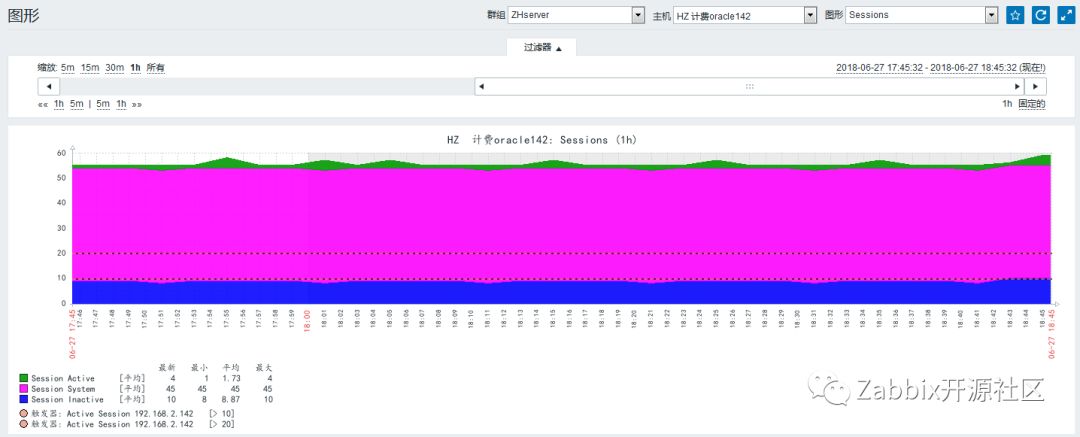Click the »» jump-forward link
Viewport: 1080px width, 437px height.
click(137, 104)
